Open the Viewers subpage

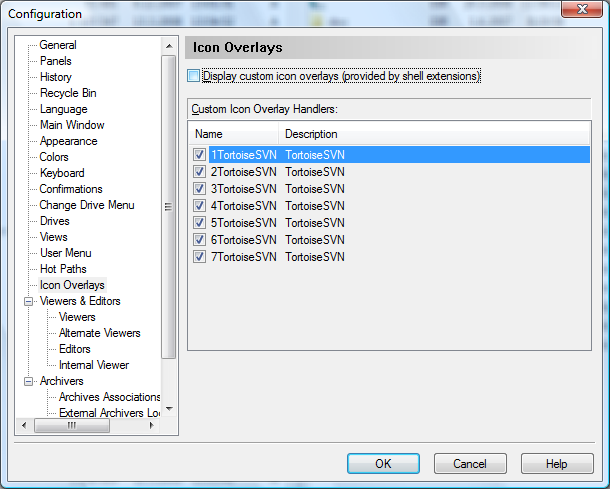click(77, 317)
